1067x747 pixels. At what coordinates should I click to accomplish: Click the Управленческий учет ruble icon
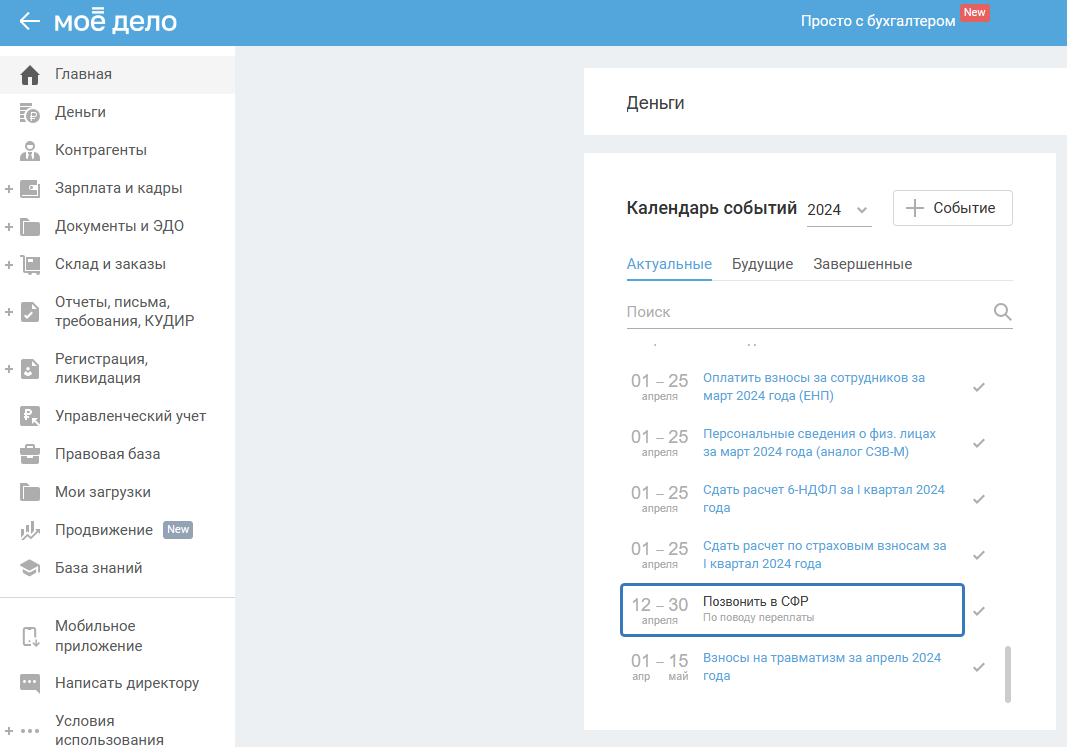[30, 416]
